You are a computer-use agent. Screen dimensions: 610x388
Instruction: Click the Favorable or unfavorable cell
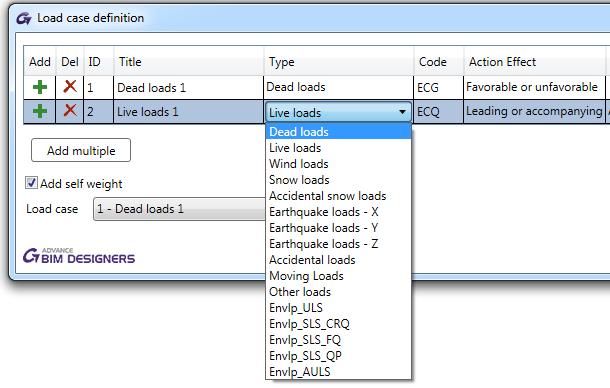point(534,87)
